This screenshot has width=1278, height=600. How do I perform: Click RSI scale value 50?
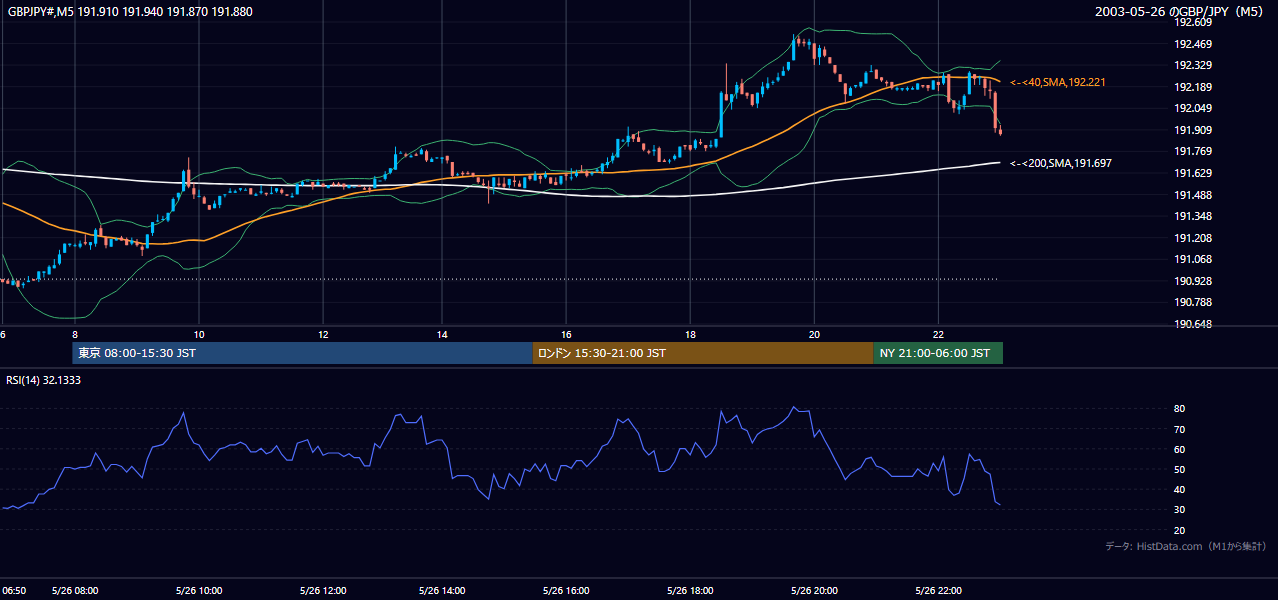[1180, 469]
